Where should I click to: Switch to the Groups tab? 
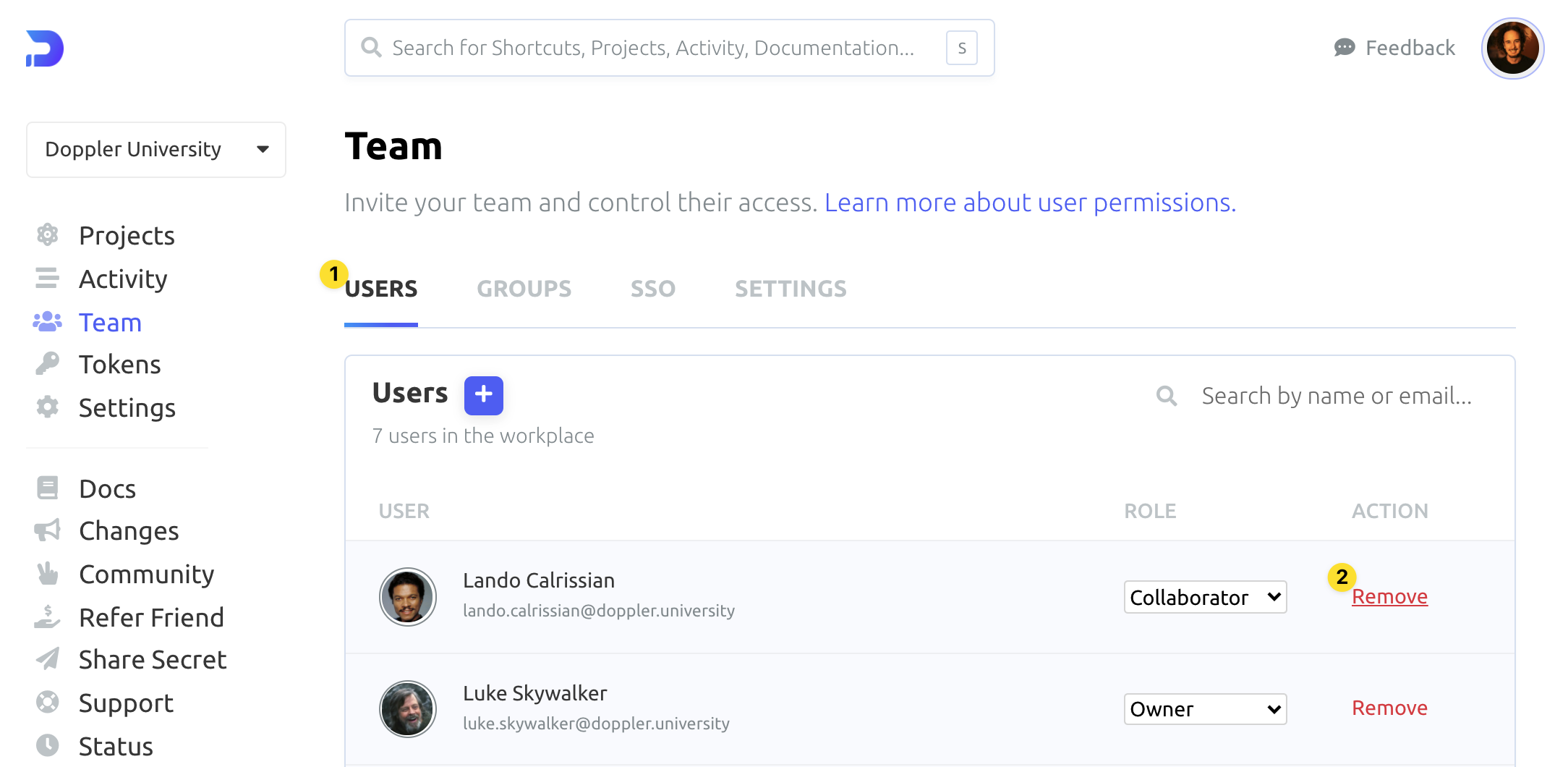click(x=524, y=289)
